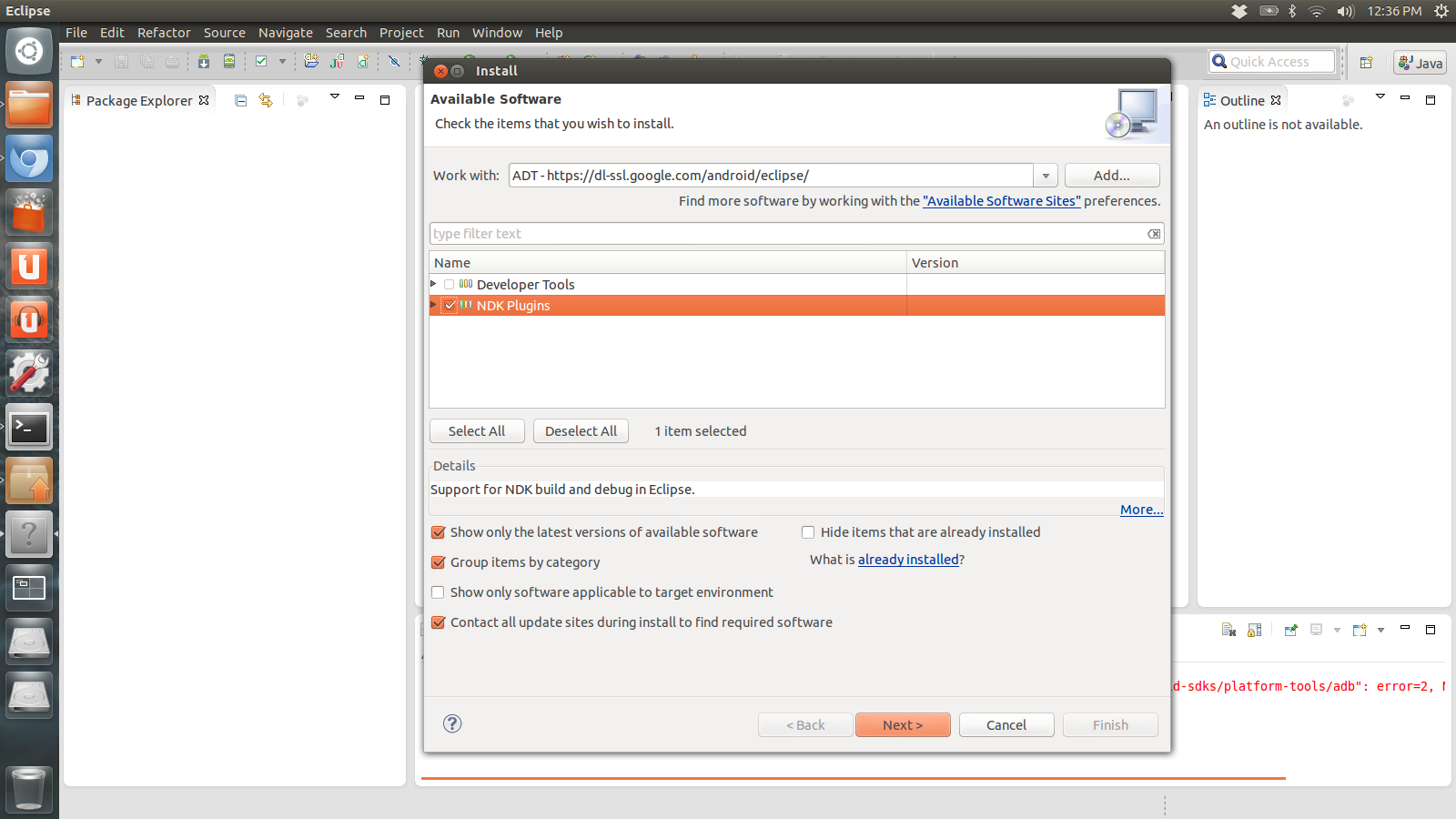The width and height of the screenshot is (1456, 819).
Task: Click the Quick Access search field
Action: coord(1272,62)
